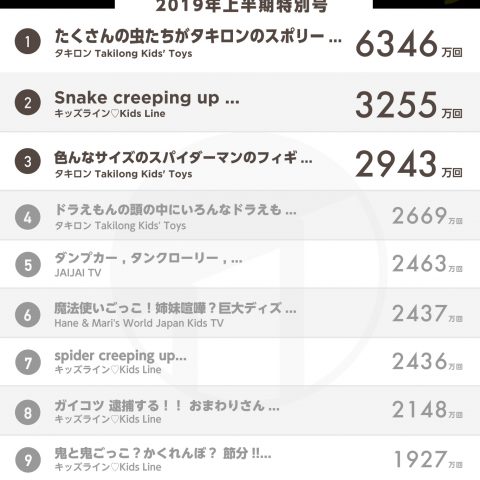
Task: Click the 2943万回 view count
Action: pos(409,164)
